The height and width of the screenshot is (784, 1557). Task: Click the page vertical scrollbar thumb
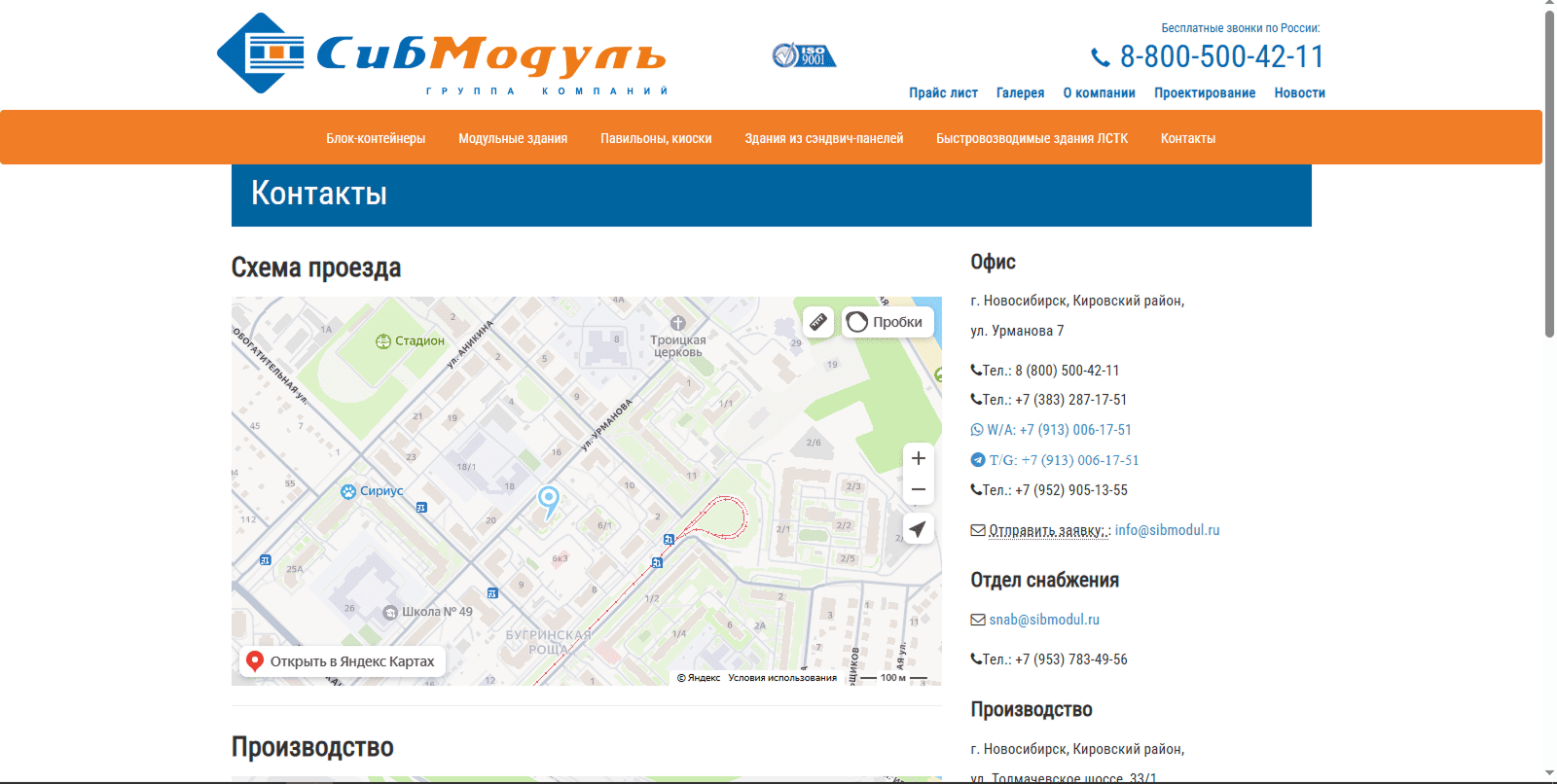coord(1549,173)
